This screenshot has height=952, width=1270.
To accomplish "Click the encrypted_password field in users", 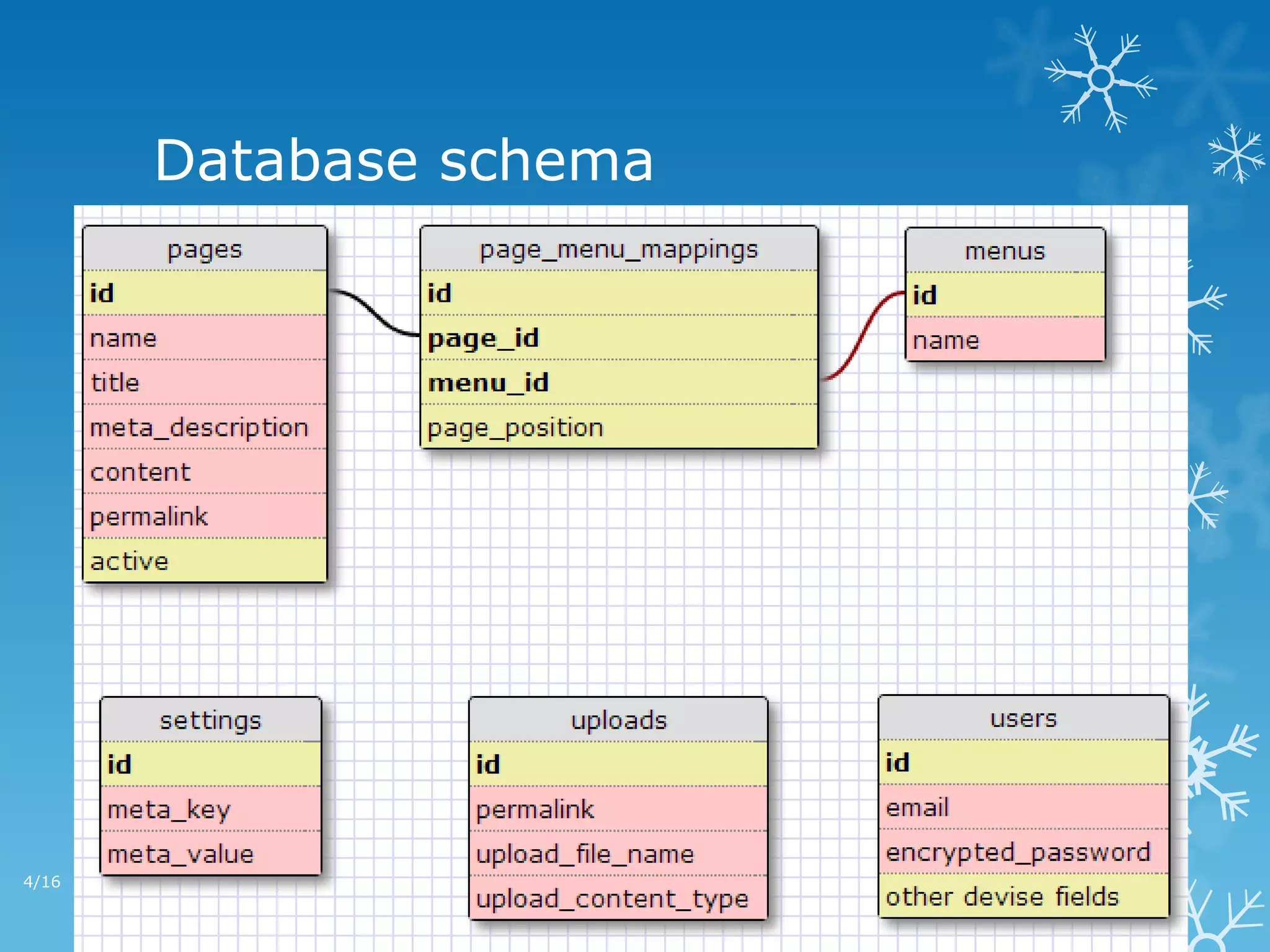I will [1018, 852].
